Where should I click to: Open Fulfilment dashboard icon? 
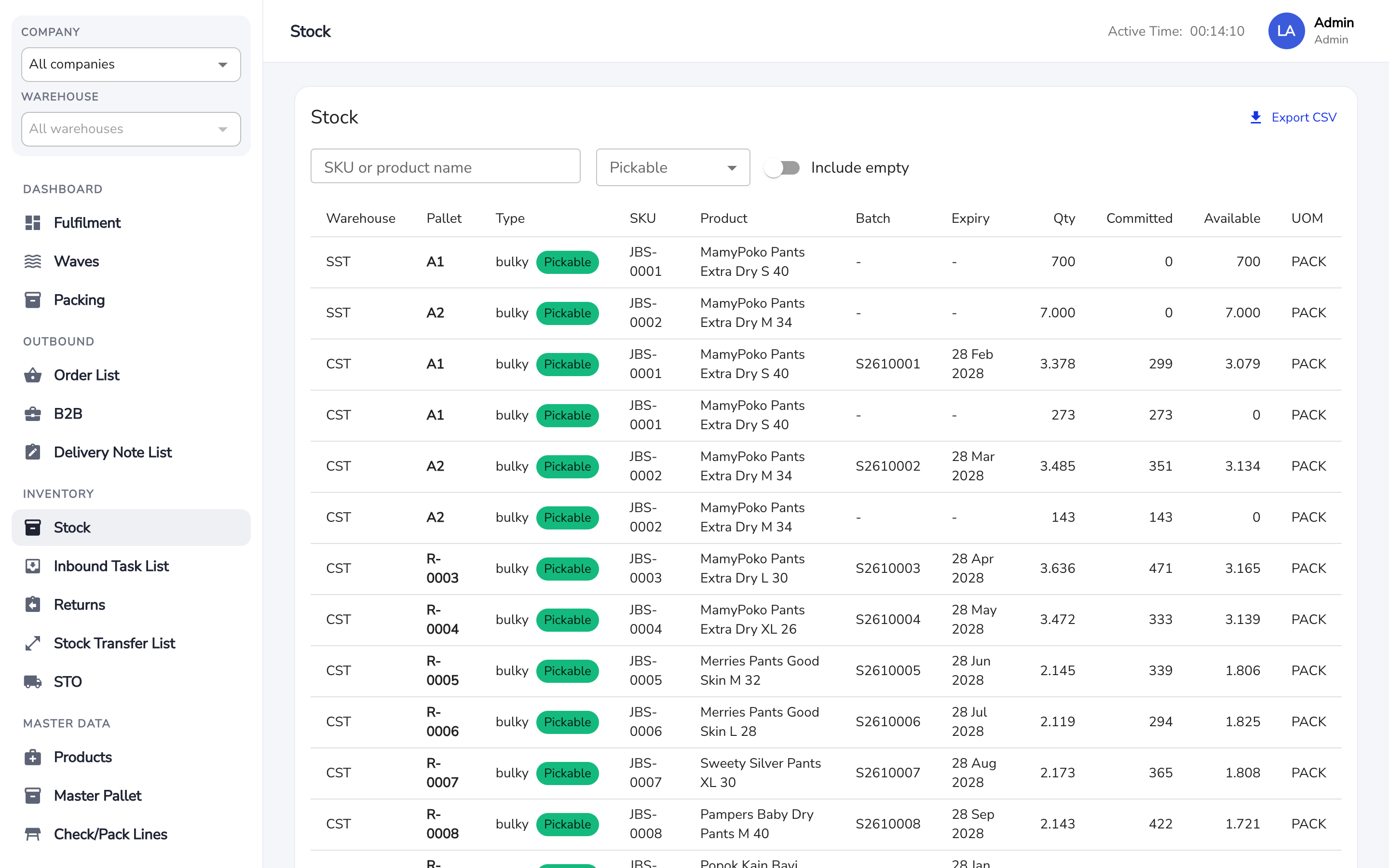(33, 223)
